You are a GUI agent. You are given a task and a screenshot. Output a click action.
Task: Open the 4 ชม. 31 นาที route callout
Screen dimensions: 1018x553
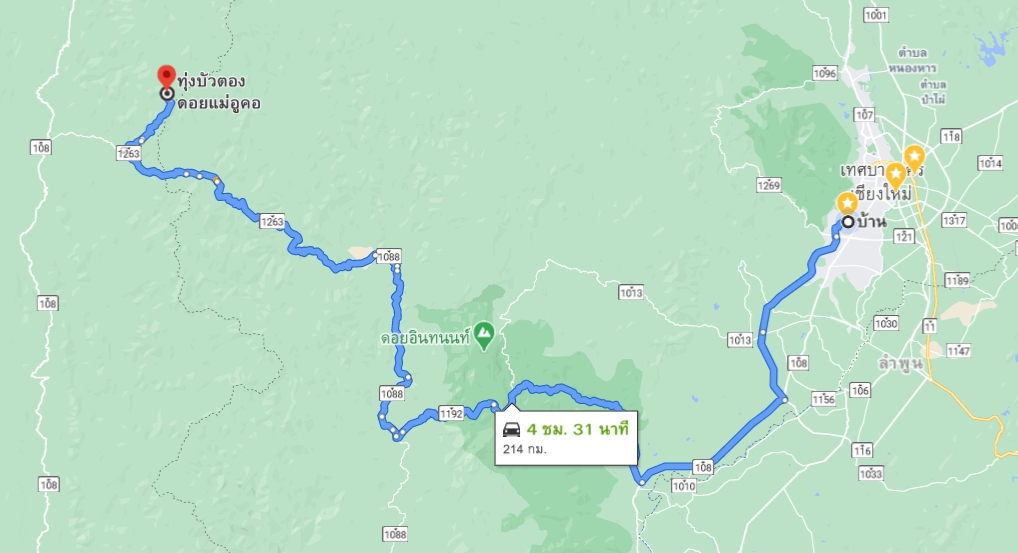tap(566, 437)
